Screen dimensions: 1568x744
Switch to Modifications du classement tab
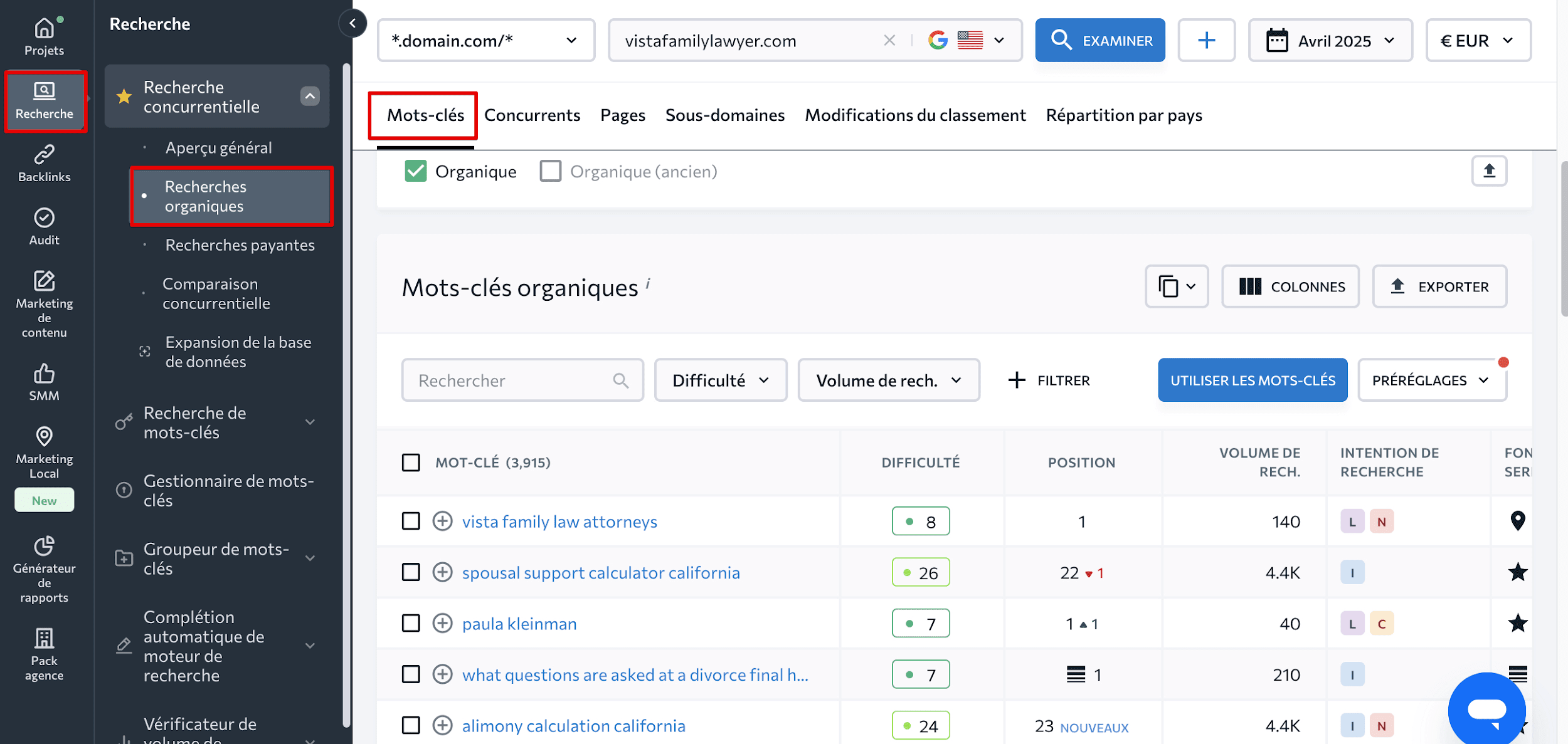click(x=915, y=115)
